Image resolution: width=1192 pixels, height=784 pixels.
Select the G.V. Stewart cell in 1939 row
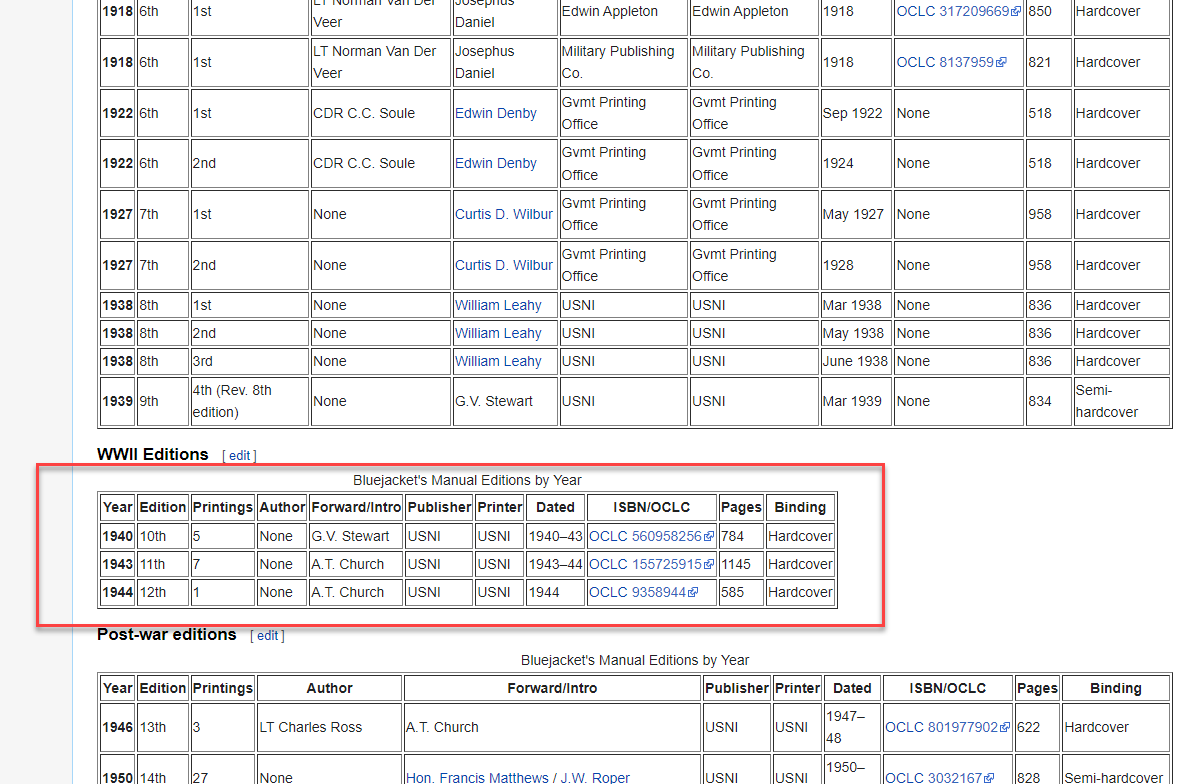[505, 402]
